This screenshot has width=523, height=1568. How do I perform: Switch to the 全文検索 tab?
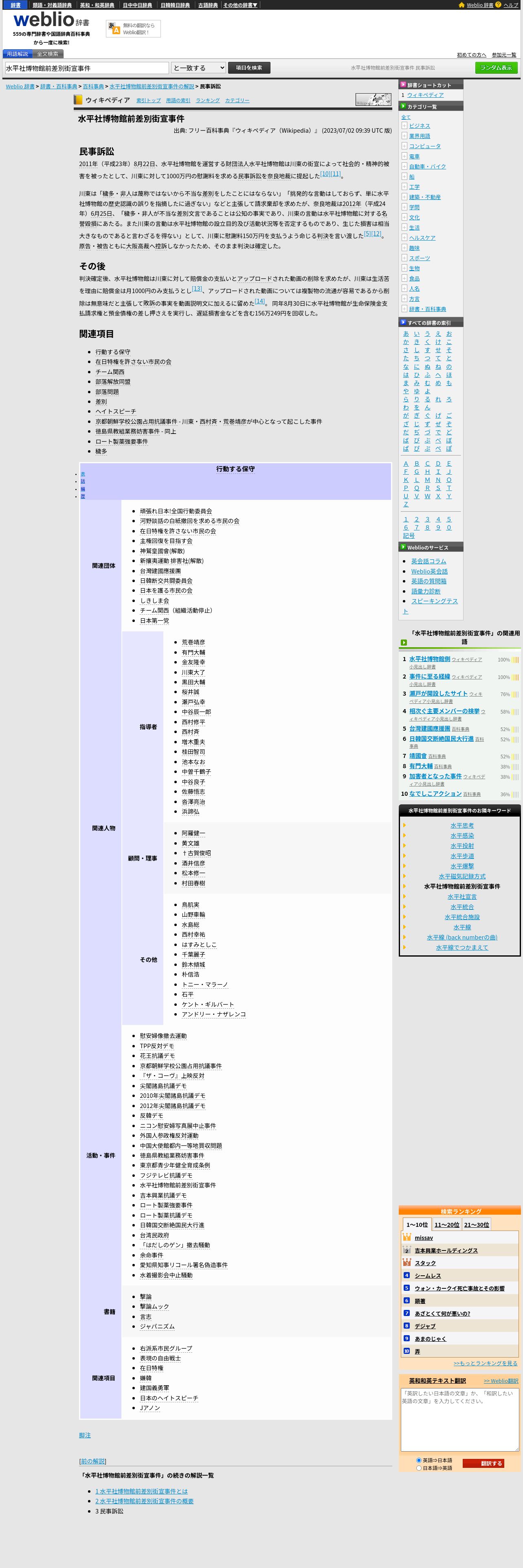(x=48, y=54)
